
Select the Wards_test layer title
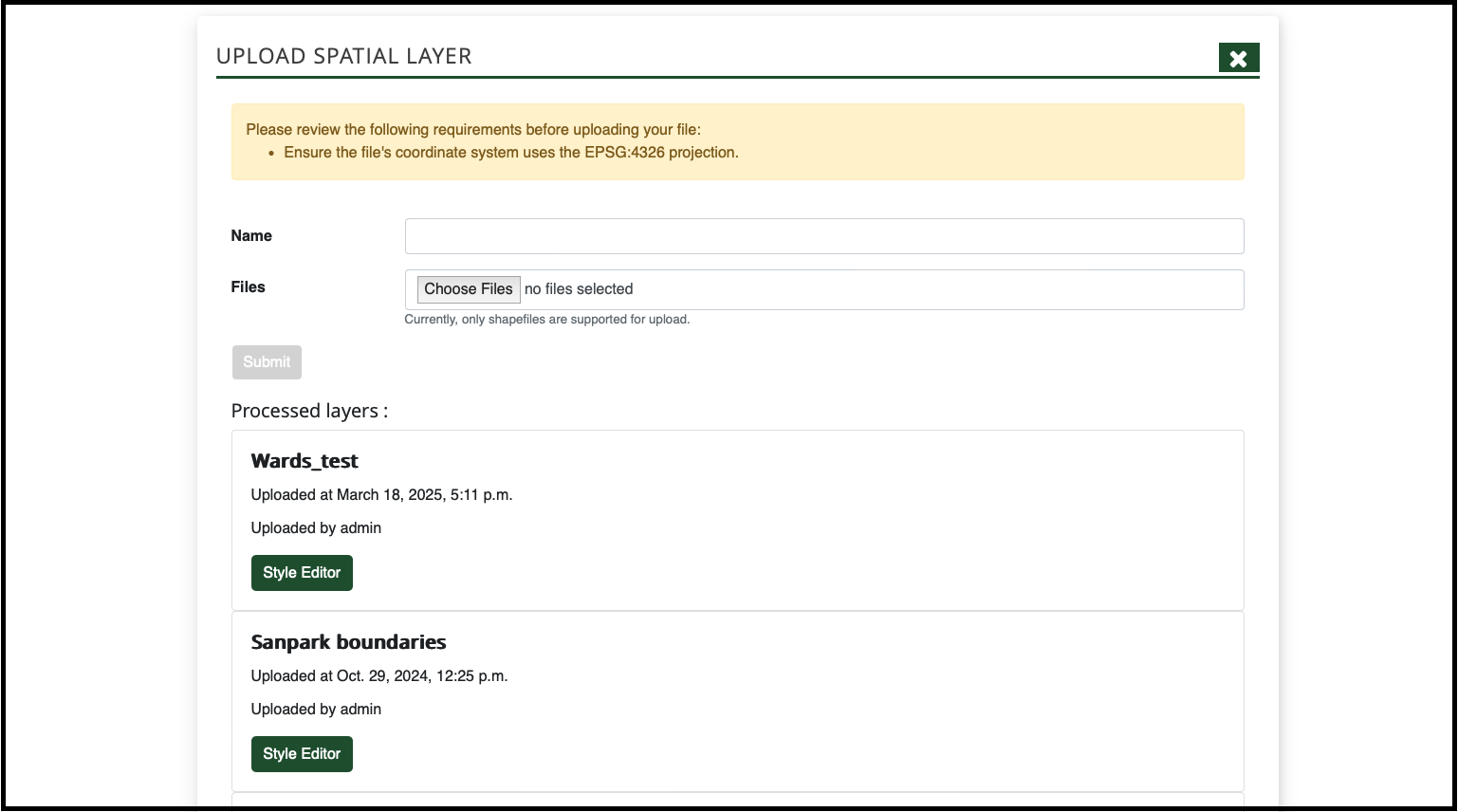pyautogui.click(x=305, y=461)
